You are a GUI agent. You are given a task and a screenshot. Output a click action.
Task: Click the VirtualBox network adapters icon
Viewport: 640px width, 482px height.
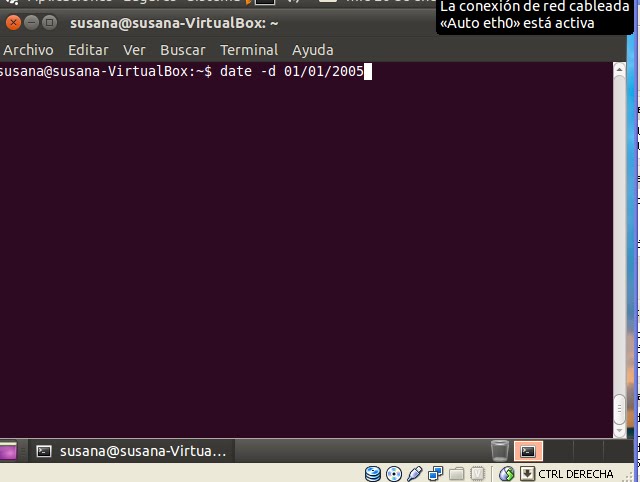436,474
